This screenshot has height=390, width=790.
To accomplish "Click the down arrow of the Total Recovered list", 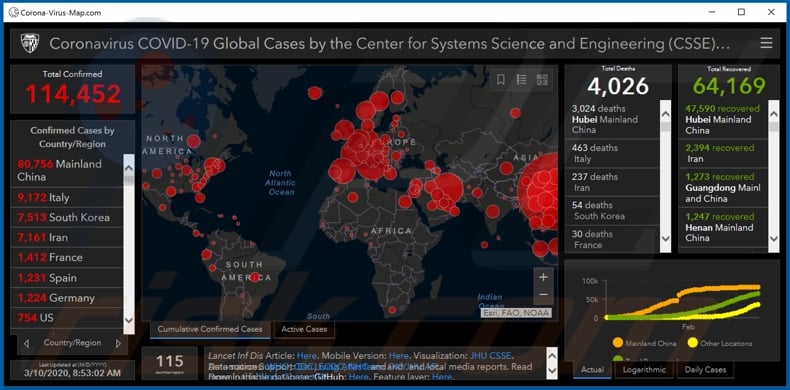I will (774, 239).
